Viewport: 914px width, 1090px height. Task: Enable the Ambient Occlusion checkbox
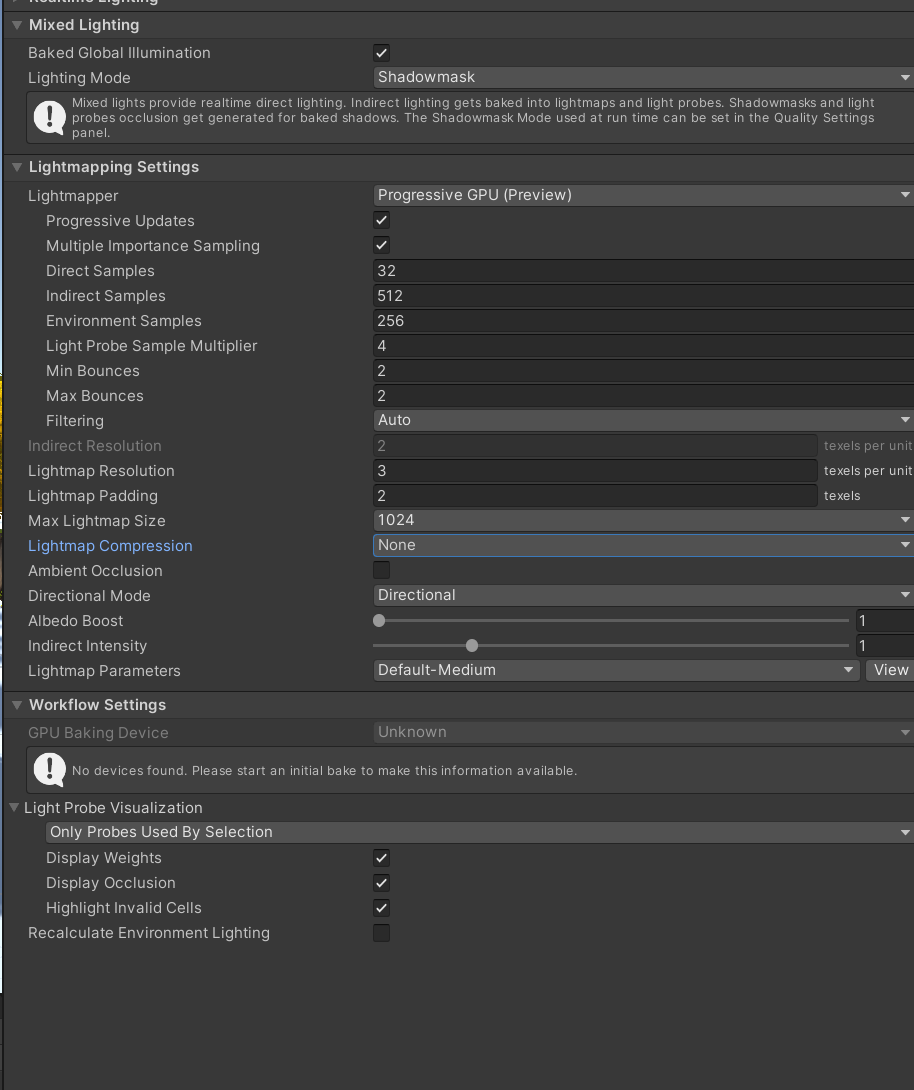[381, 570]
